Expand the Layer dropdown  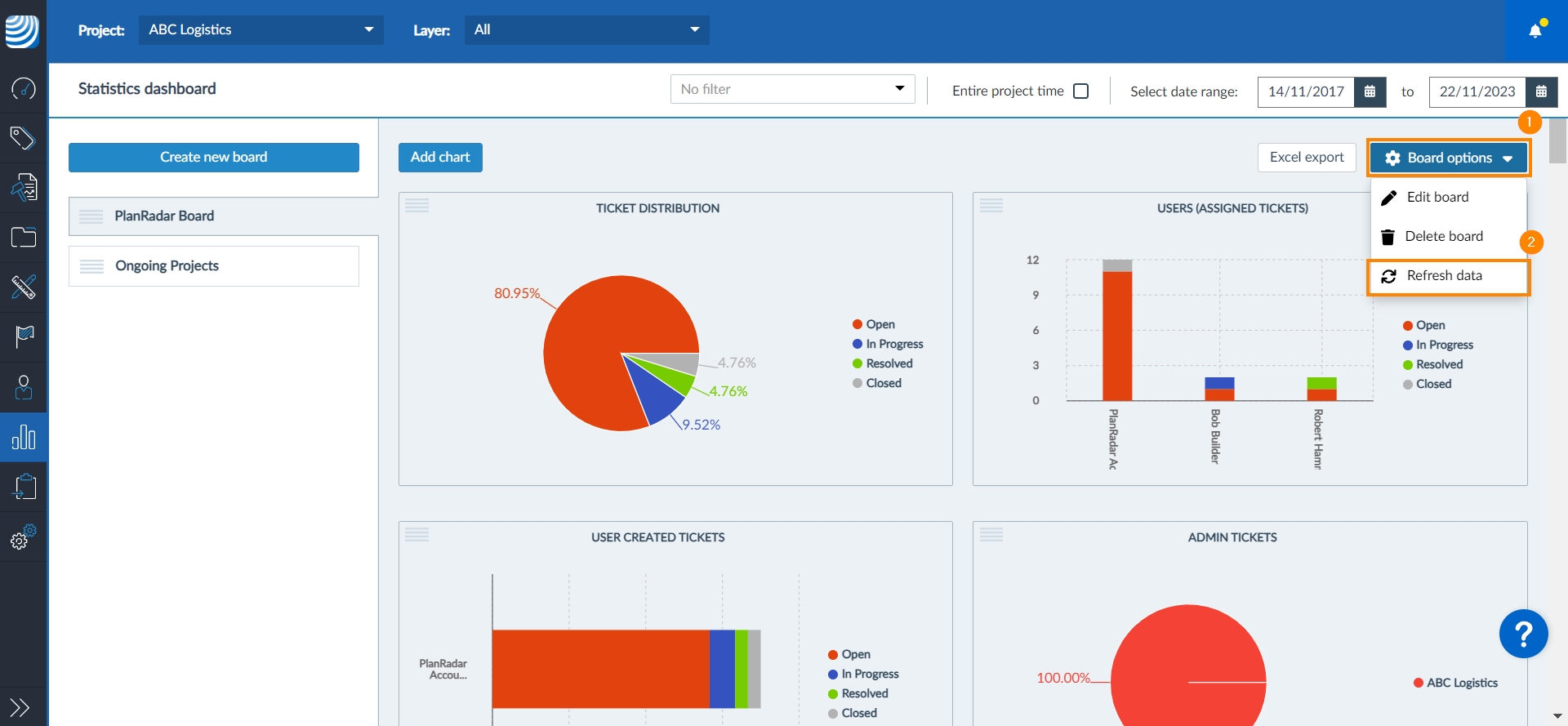(586, 30)
